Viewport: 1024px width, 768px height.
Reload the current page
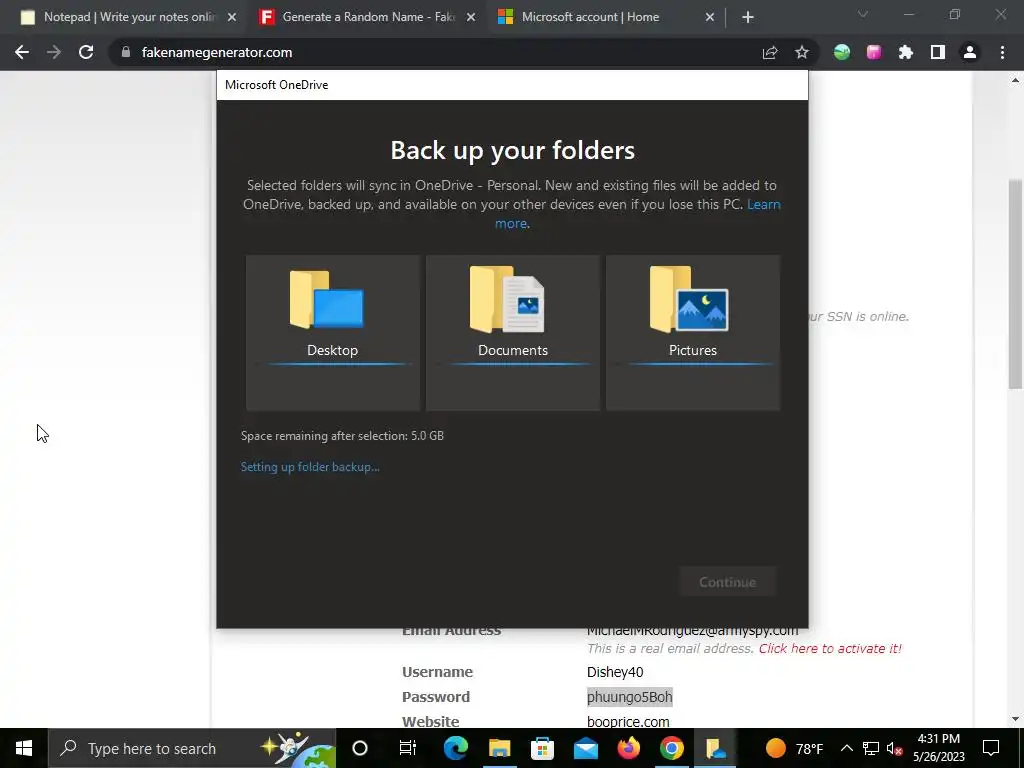pos(86,52)
